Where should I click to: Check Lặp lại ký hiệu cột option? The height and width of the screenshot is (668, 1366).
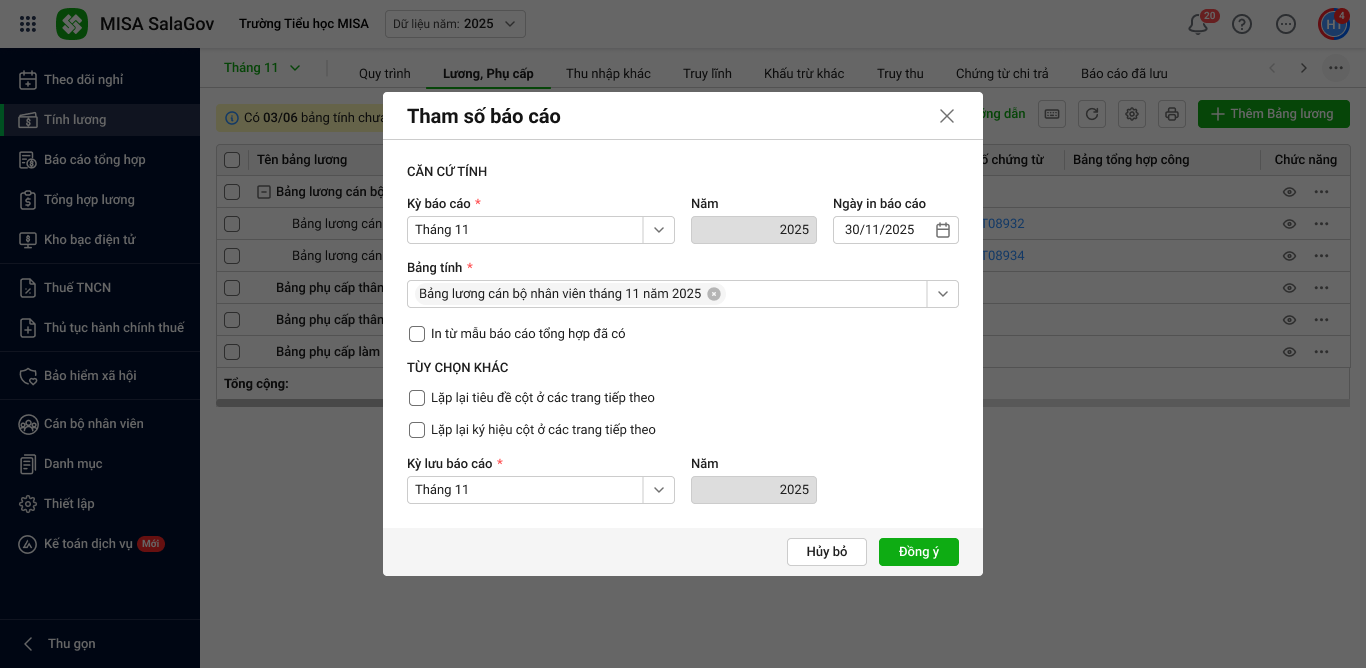tap(417, 430)
